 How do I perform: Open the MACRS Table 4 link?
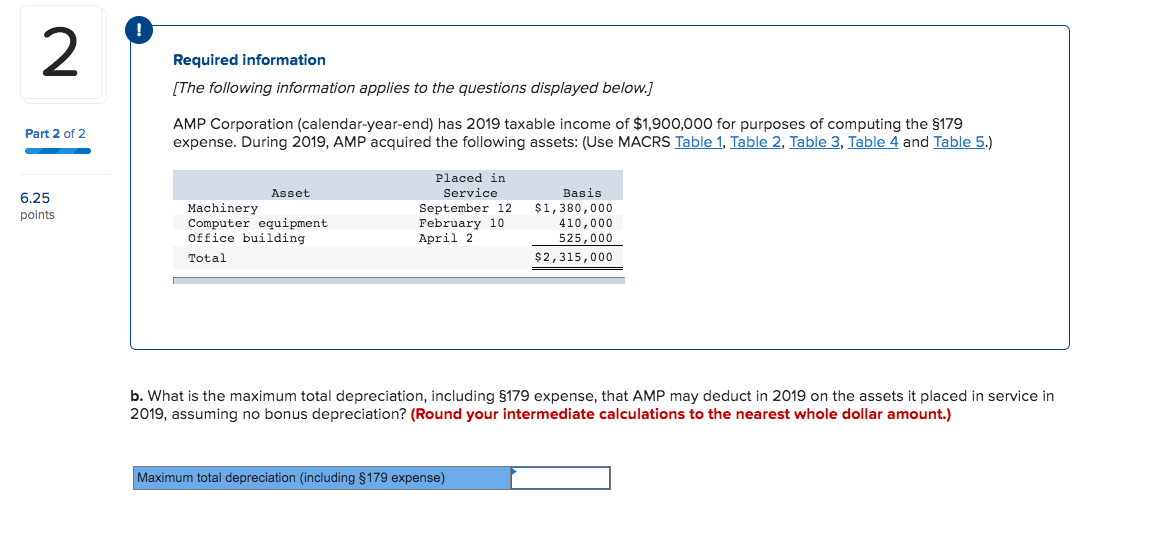point(873,141)
